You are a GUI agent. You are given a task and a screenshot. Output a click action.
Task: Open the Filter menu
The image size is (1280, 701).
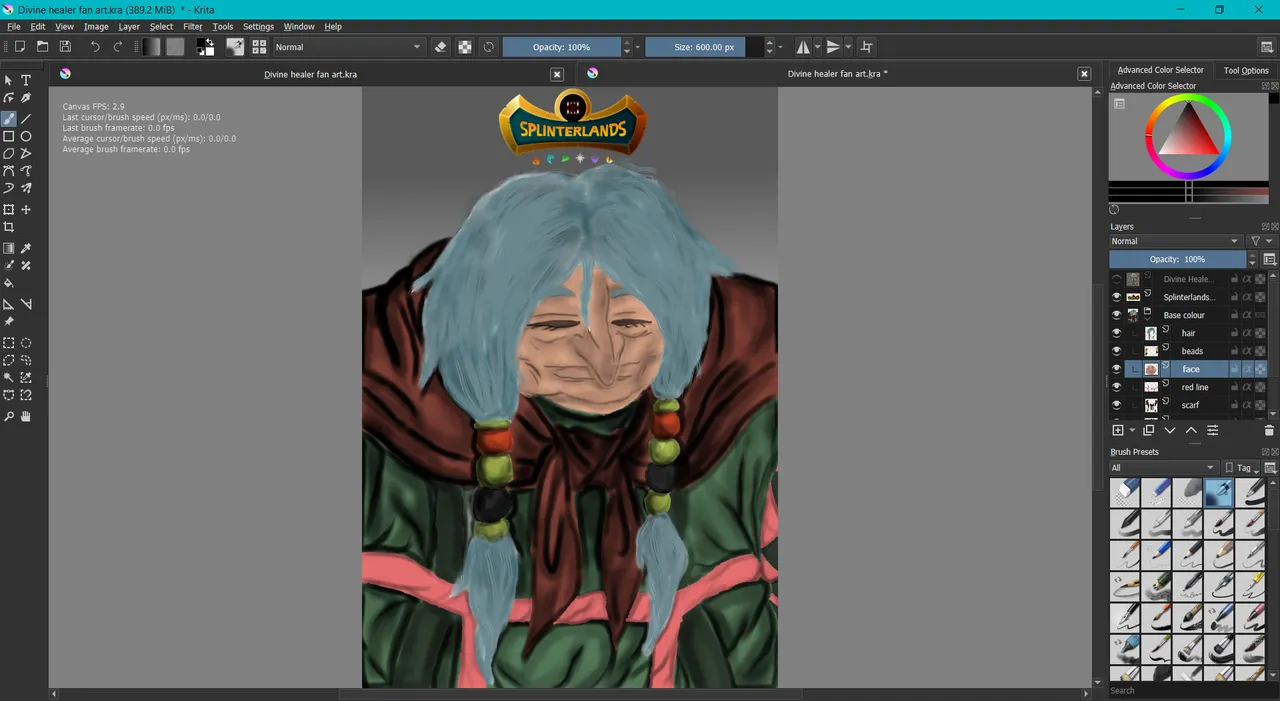[x=193, y=27]
